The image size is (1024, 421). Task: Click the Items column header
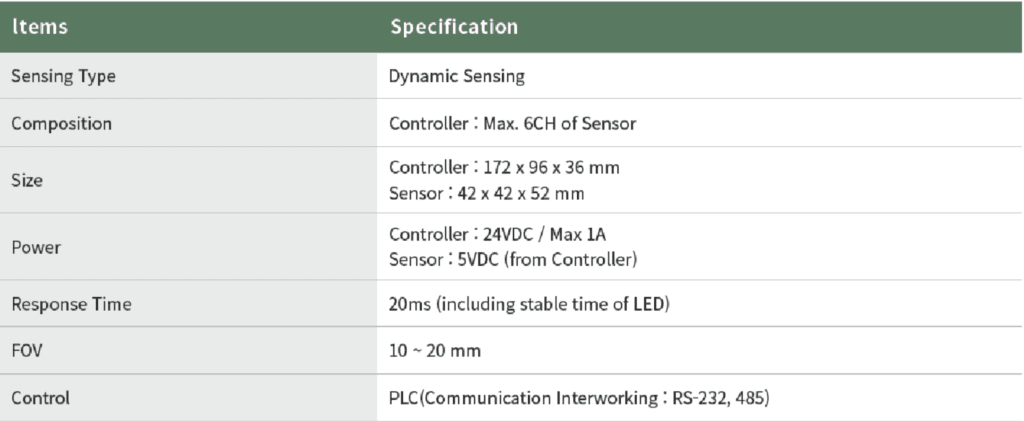click(x=40, y=27)
